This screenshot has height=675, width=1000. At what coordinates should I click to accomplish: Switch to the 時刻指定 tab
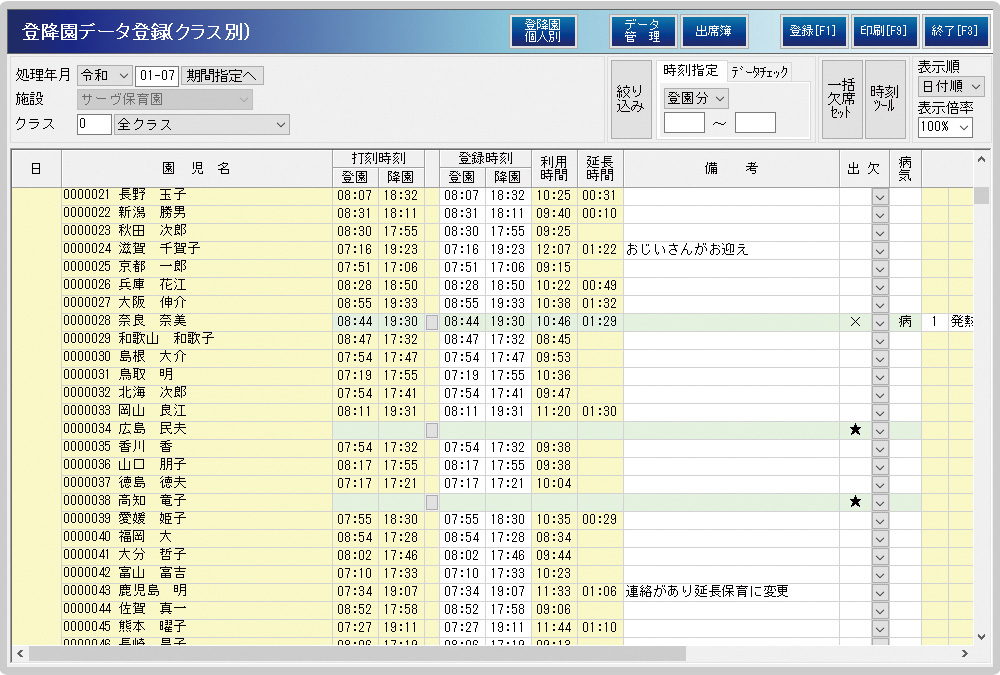pos(690,71)
